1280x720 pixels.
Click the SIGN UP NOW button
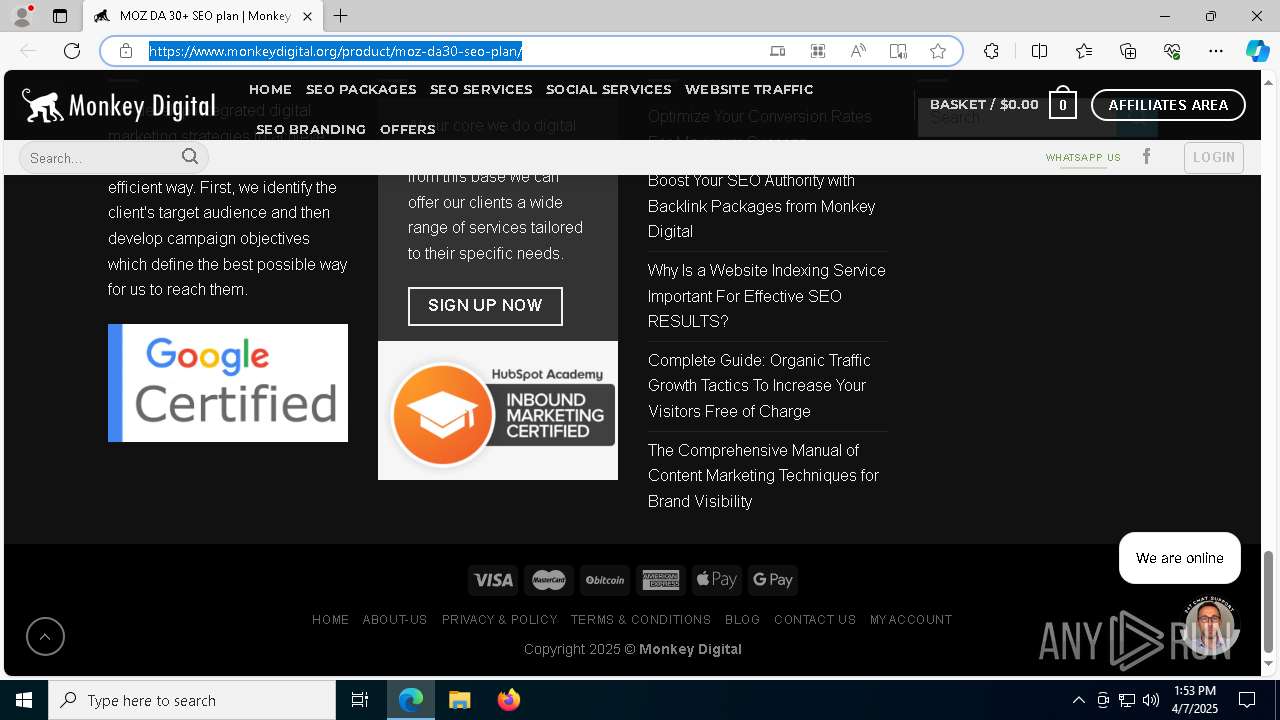485,306
